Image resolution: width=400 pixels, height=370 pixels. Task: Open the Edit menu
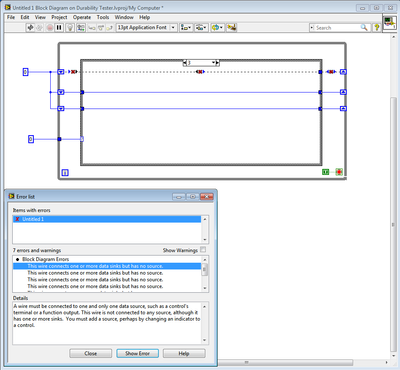pos(25,17)
